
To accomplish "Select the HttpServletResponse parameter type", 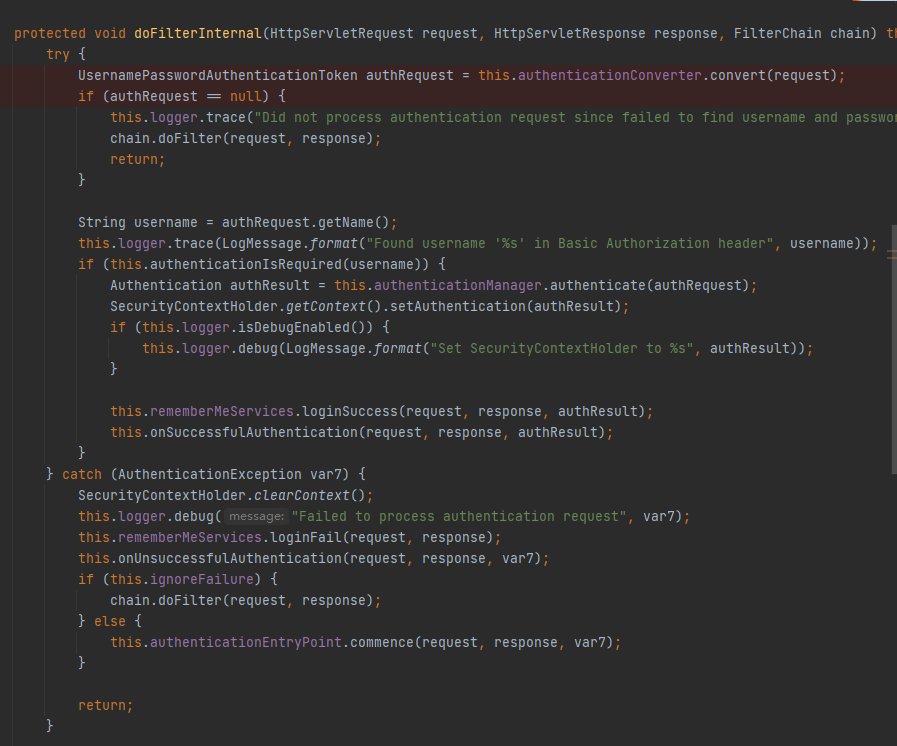I will coord(569,33).
